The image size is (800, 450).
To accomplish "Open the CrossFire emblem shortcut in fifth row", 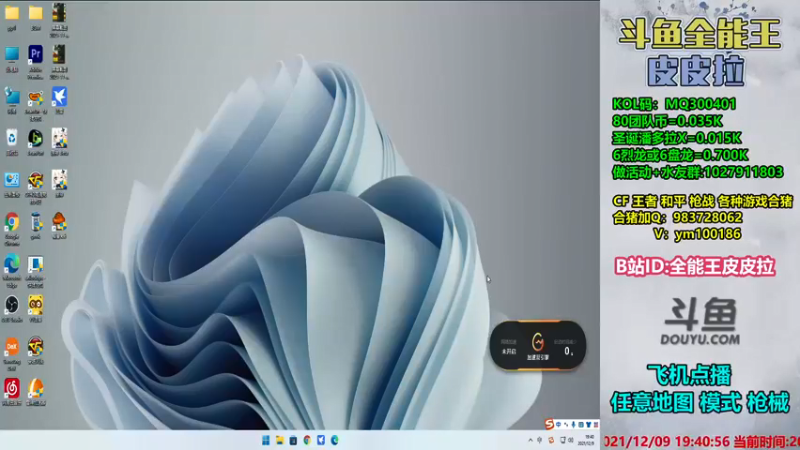I will [35, 180].
